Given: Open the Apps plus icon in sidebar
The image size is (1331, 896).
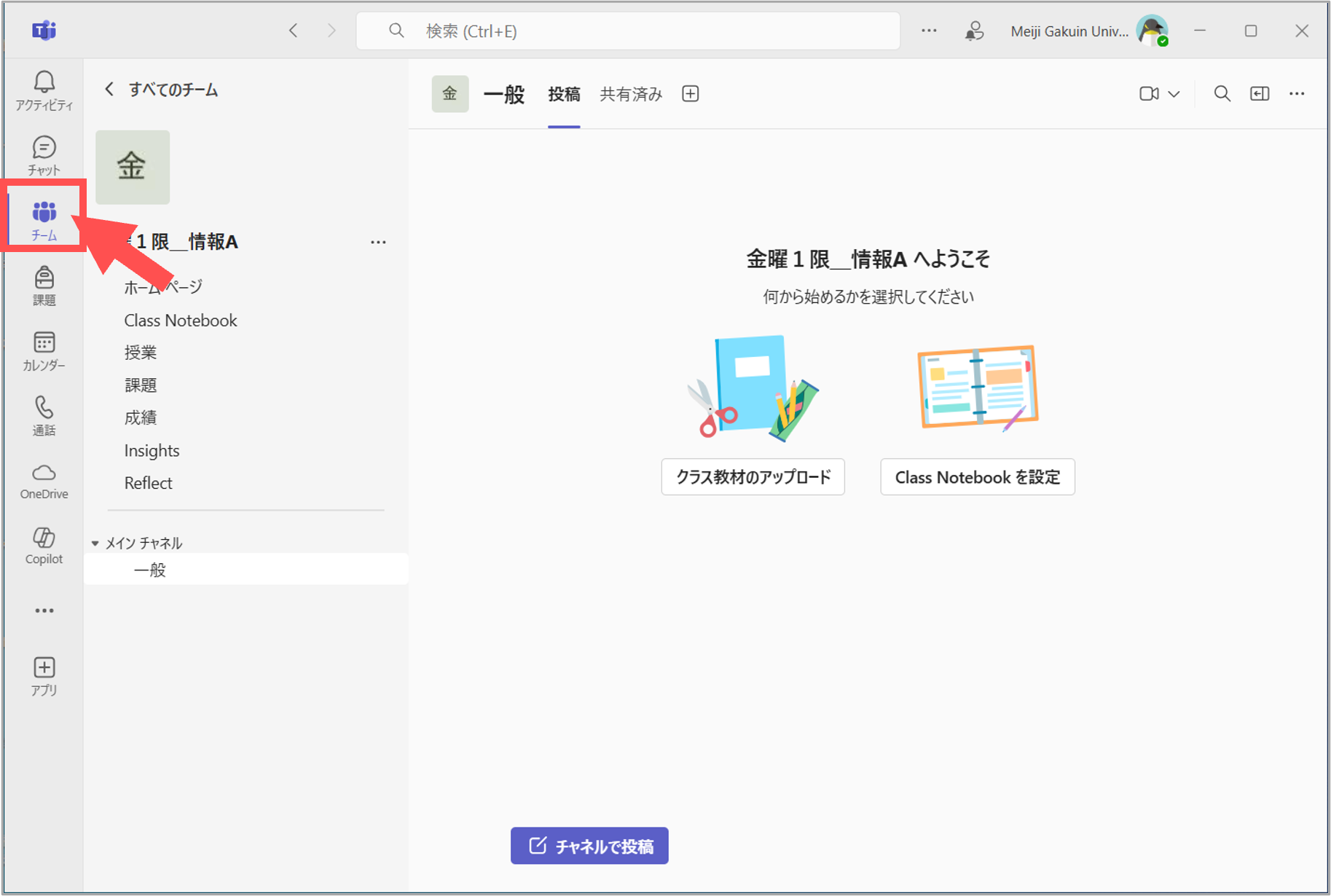Looking at the screenshot, I should (x=44, y=676).
